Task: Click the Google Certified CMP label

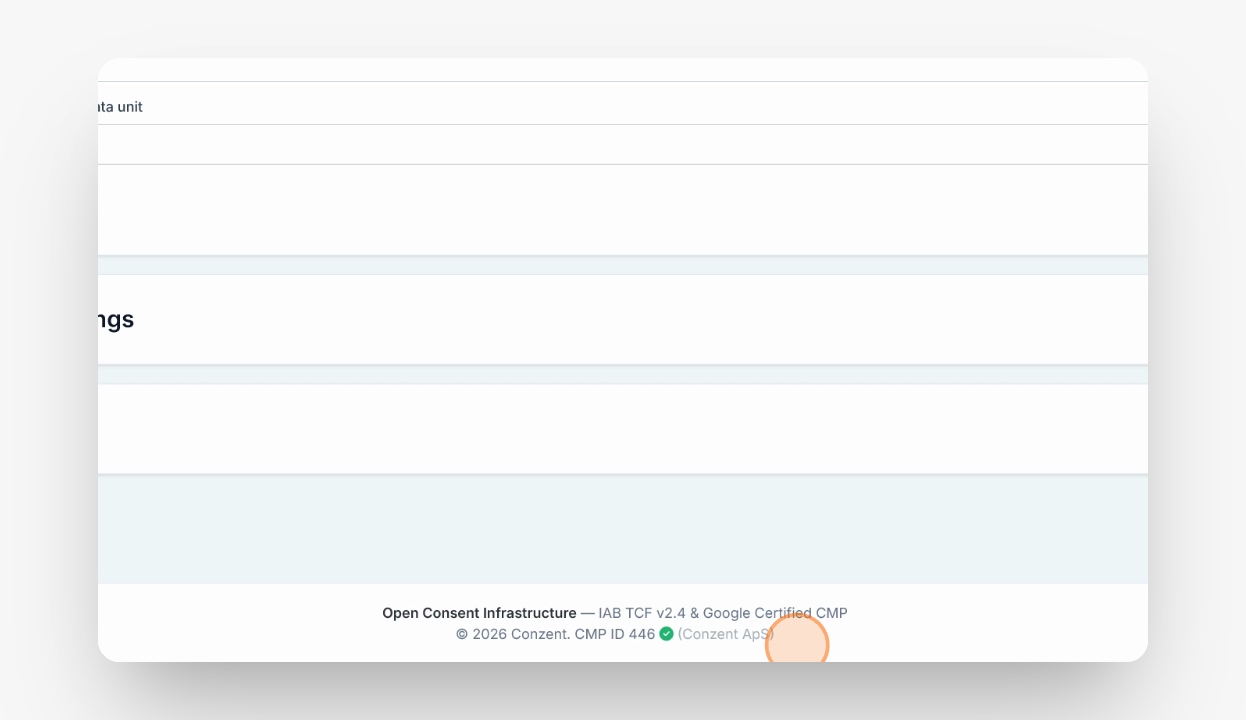Action: [x=775, y=613]
